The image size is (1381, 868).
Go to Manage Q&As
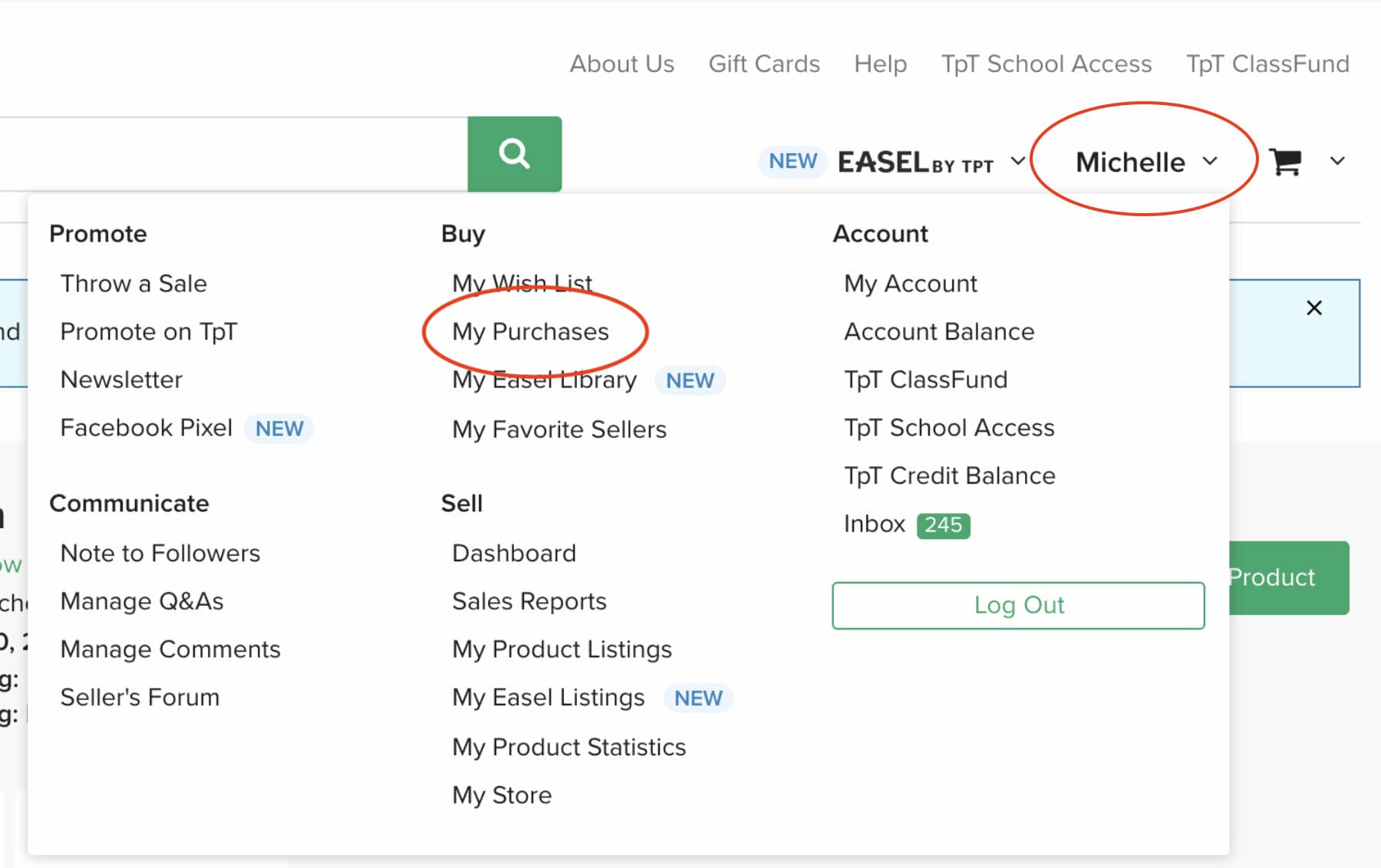pyautogui.click(x=142, y=601)
